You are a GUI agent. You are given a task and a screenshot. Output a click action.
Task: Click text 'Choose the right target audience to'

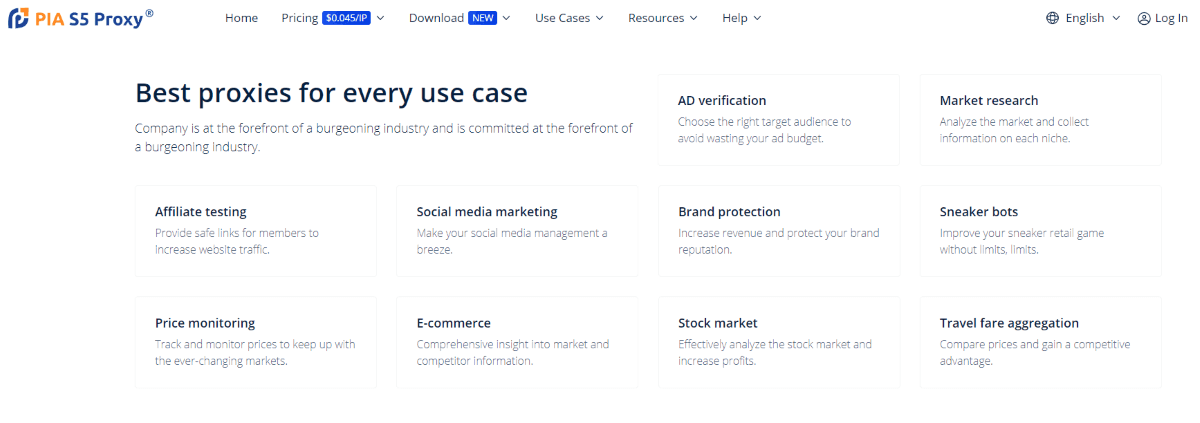pos(764,122)
